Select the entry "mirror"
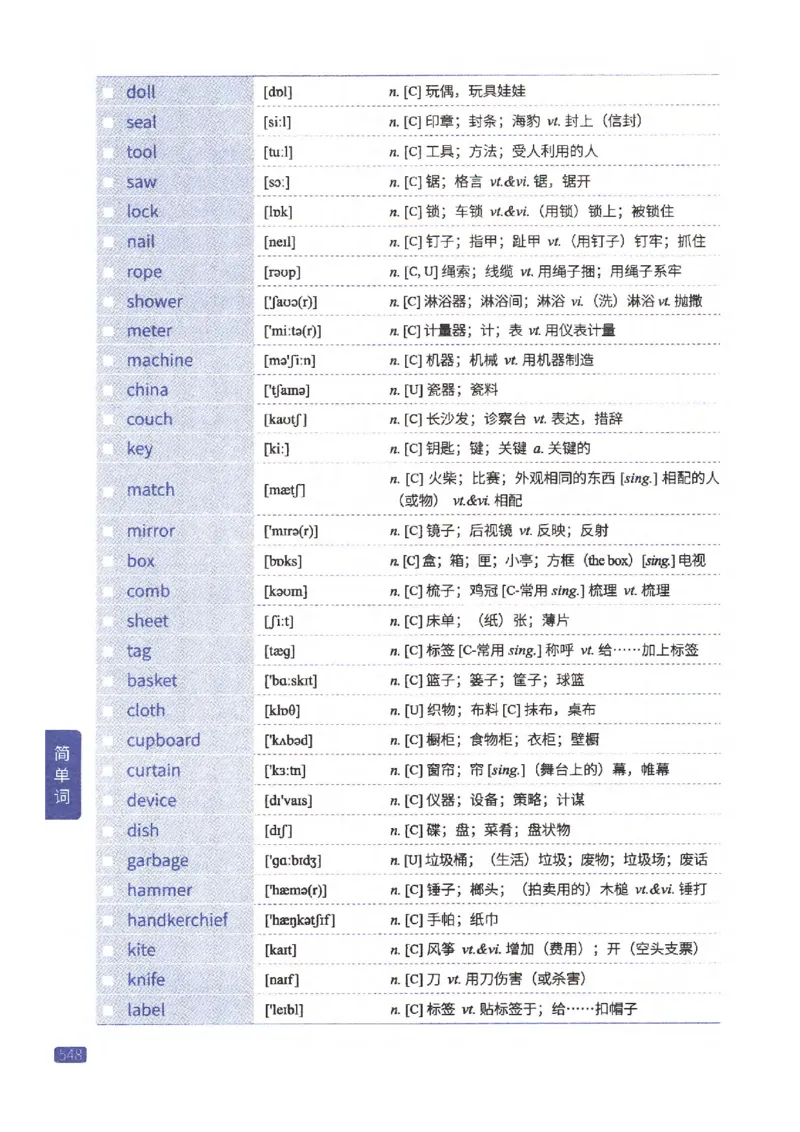The height and width of the screenshot is (1132, 800). [x=150, y=531]
